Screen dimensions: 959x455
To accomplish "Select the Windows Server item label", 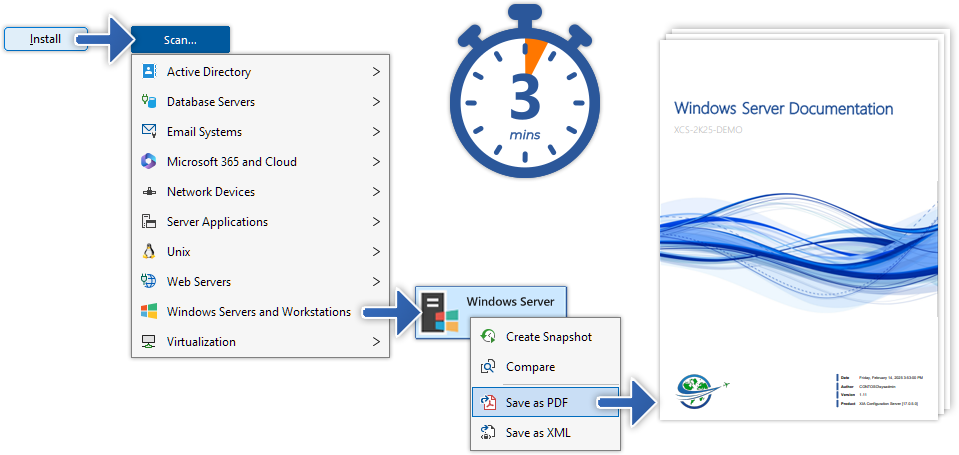I will point(510,301).
